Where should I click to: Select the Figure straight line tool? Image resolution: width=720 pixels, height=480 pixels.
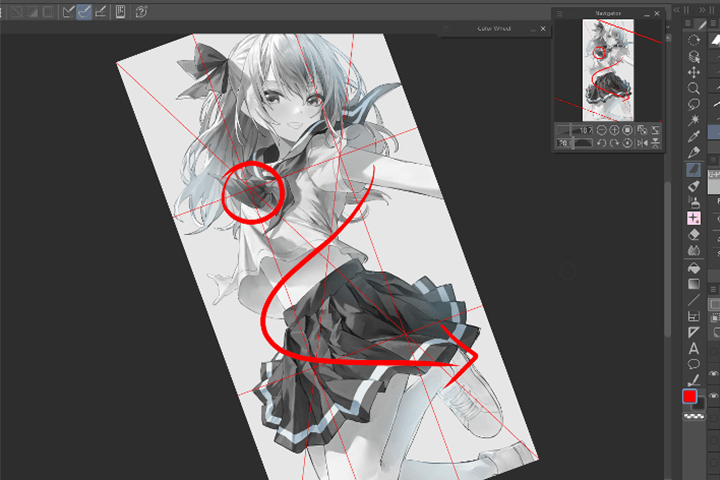tap(694, 300)
